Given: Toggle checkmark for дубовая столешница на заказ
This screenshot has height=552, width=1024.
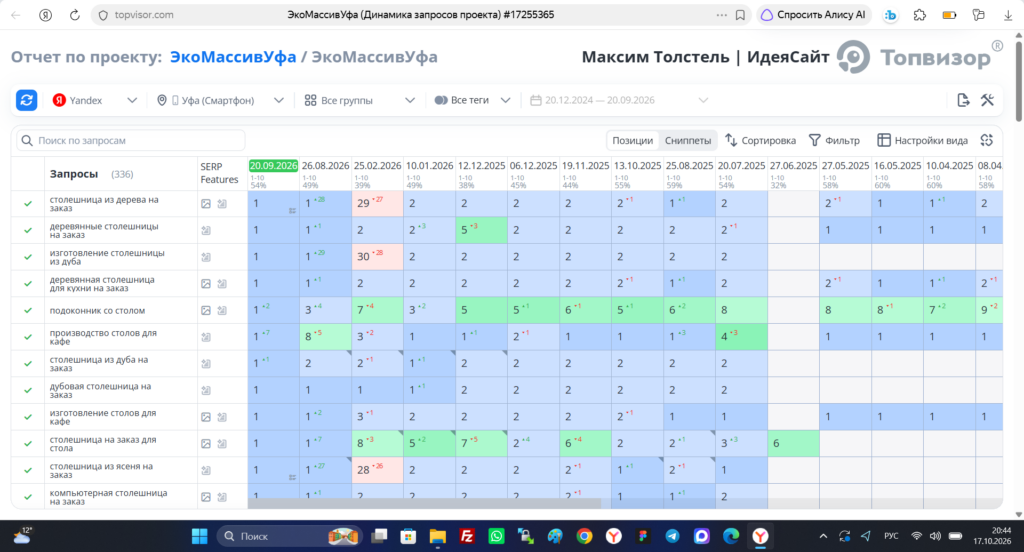Looking at the screenshot, I should tap(28, 390).
